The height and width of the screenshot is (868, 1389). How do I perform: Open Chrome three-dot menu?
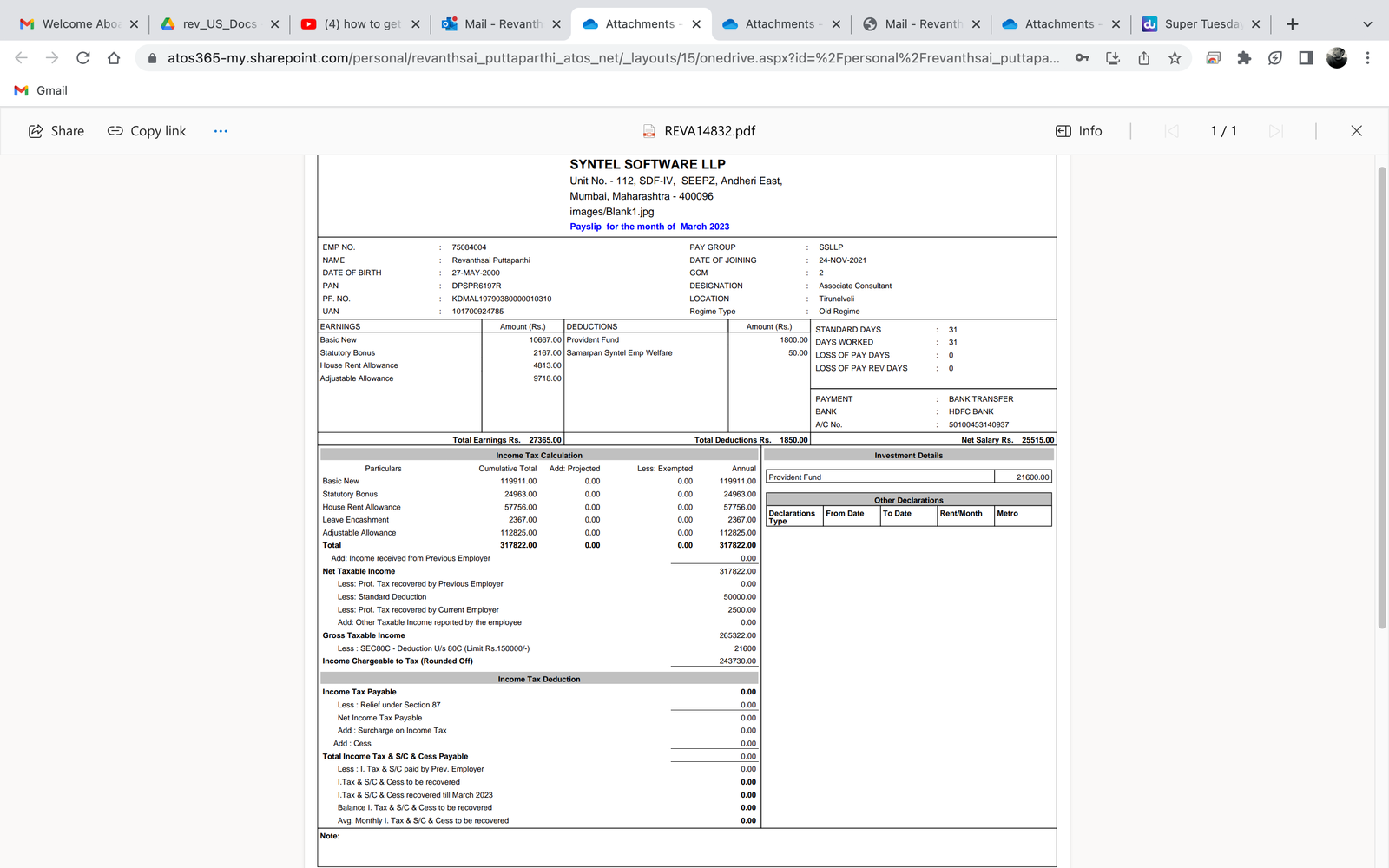[x=1367, y=58]
